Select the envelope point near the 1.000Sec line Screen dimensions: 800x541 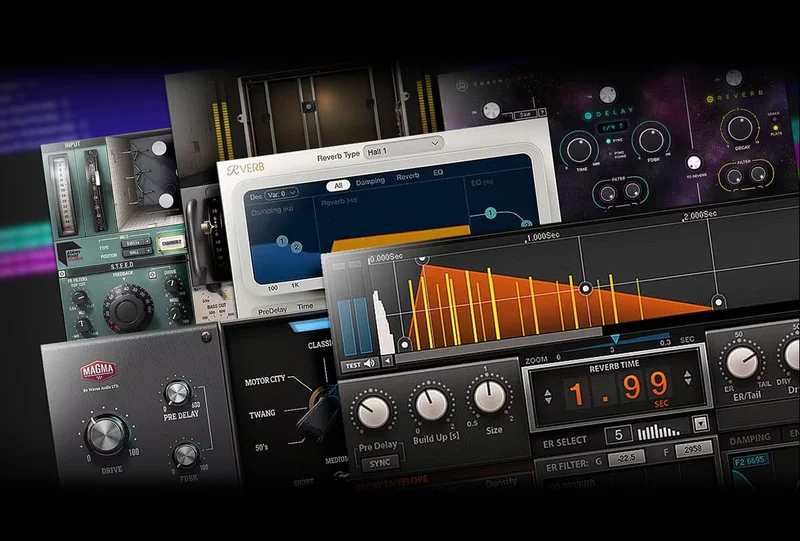(x=586, y=289)
